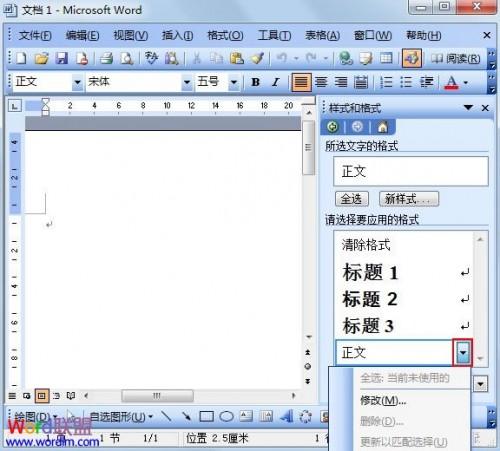Insert Text Box icon

coord(246,416)
